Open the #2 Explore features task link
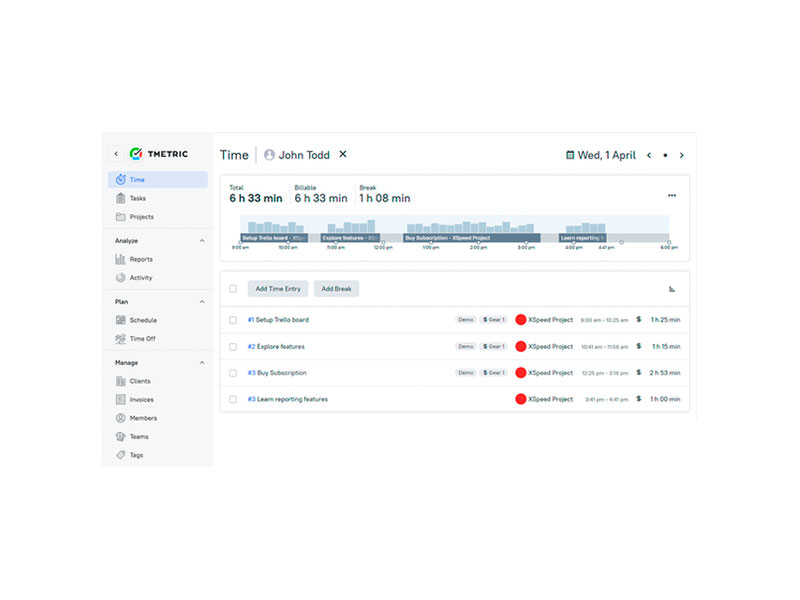Image resolution: width=800 pixels, height=600 pixels. click(x=276, y=346)
